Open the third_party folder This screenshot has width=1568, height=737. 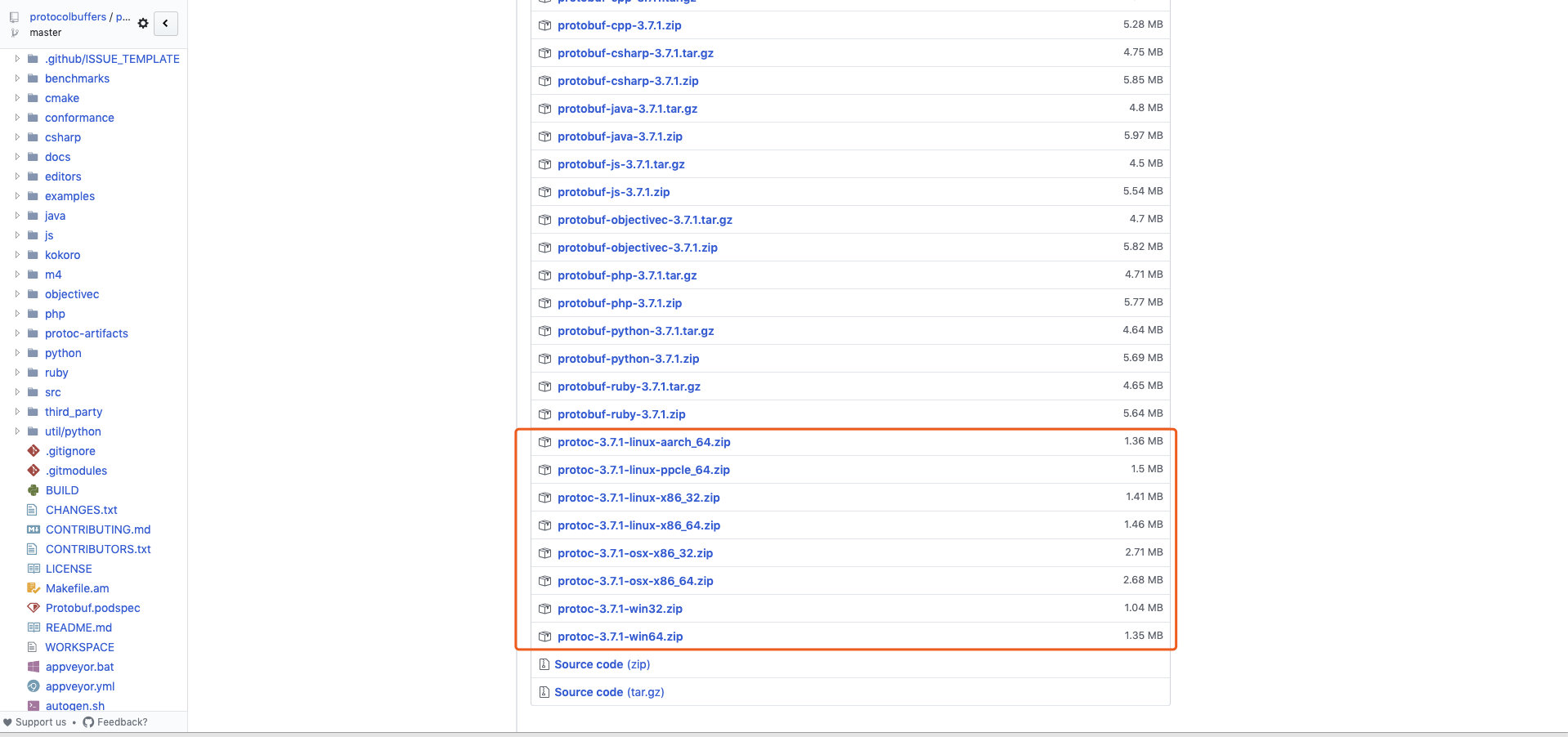coord(74,412)
